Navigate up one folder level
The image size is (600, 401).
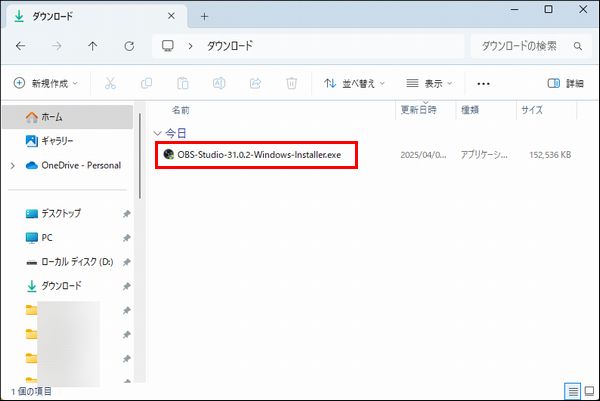click(93, 46)
